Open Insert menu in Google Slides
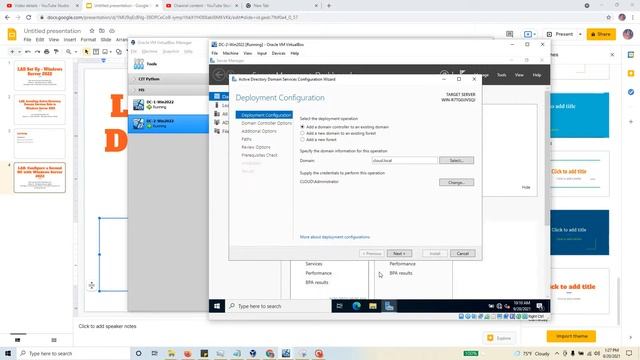 click(x=70, y=40)
